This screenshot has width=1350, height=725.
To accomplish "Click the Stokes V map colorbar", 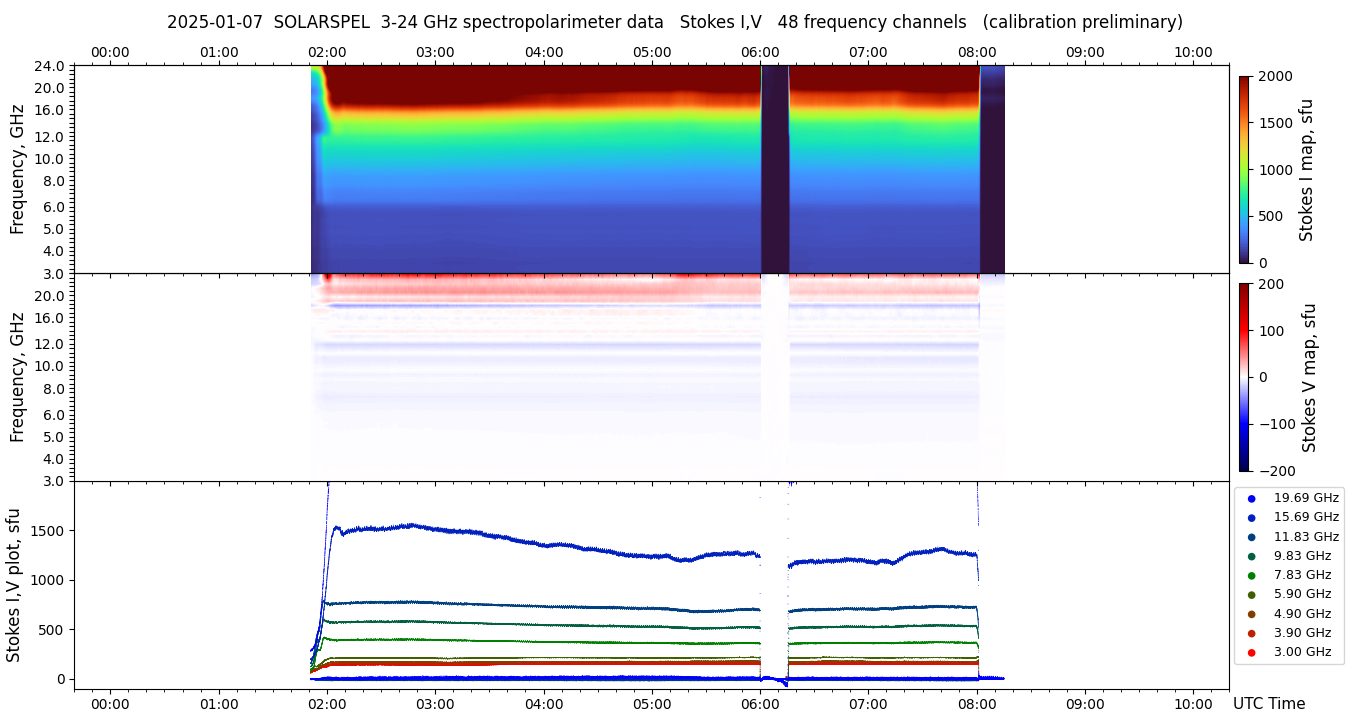I will pos(1244,376).
